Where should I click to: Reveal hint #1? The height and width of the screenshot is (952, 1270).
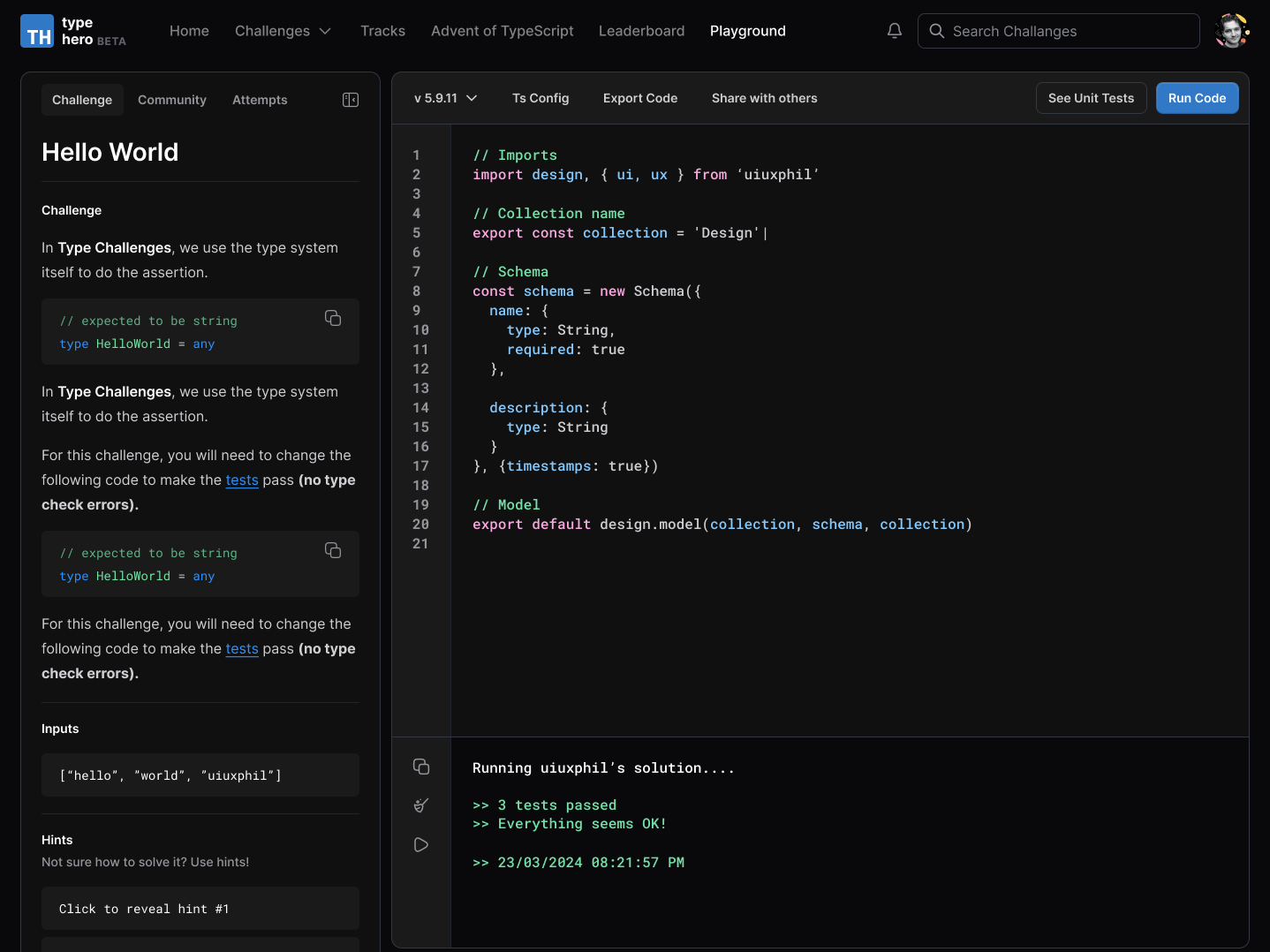pos(200,908)
